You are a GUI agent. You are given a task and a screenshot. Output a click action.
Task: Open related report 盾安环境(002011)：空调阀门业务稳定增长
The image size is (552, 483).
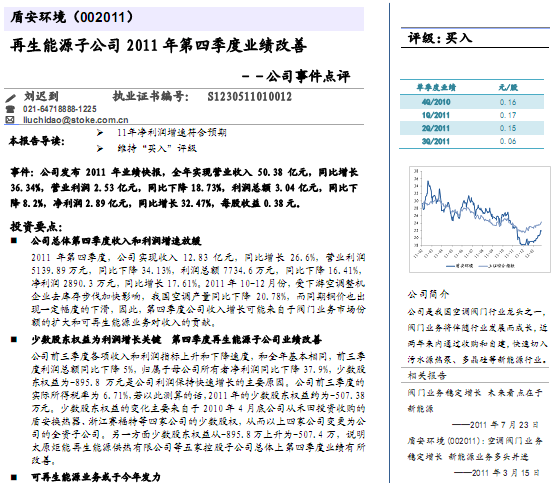pos(475,448)
